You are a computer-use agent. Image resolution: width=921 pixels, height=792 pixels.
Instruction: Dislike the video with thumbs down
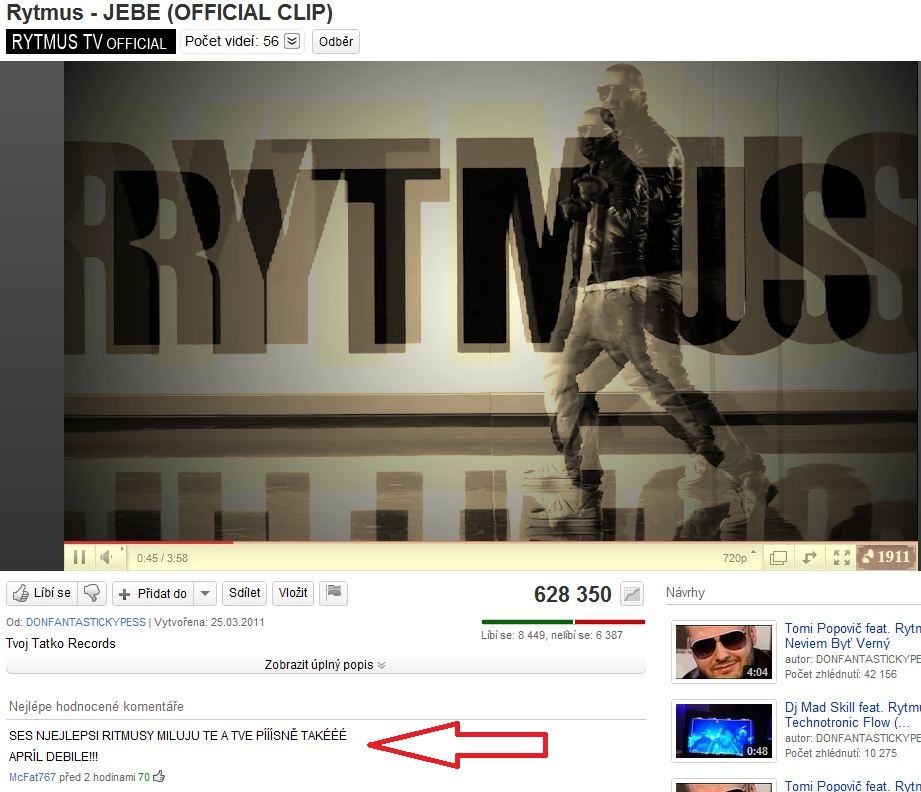point(92,593)
